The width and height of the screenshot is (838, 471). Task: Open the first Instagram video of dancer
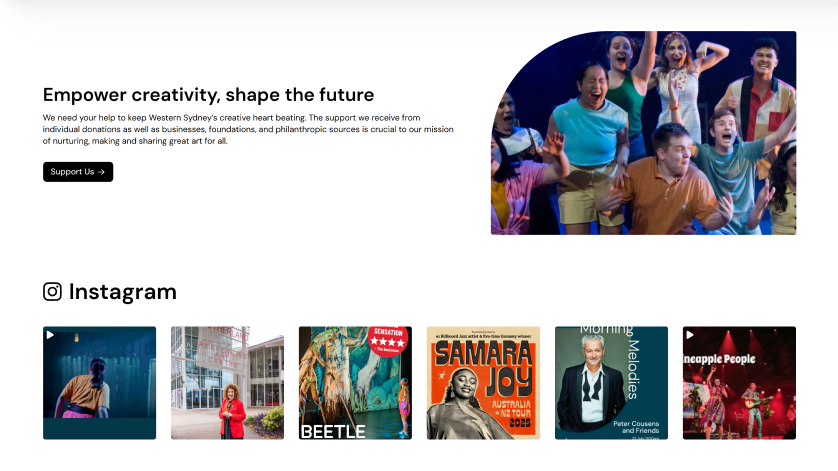[x=99, y=383]
